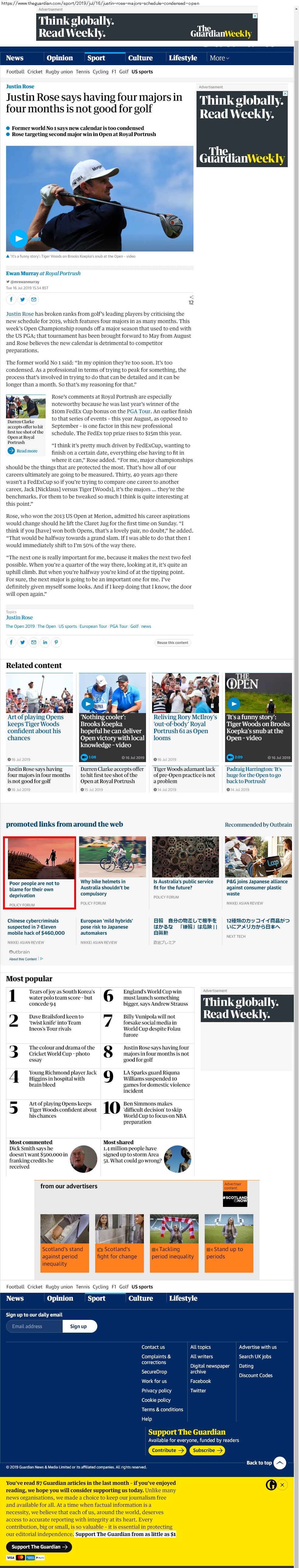Click the Guardian logo in the yellow banner
This screenshot has width=299, height=1568.
coord(272,1485)
